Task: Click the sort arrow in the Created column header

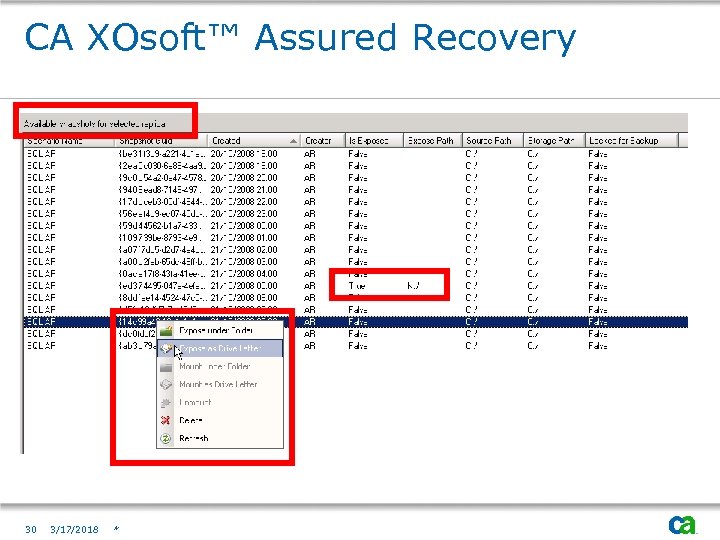Action: (293, 141)
